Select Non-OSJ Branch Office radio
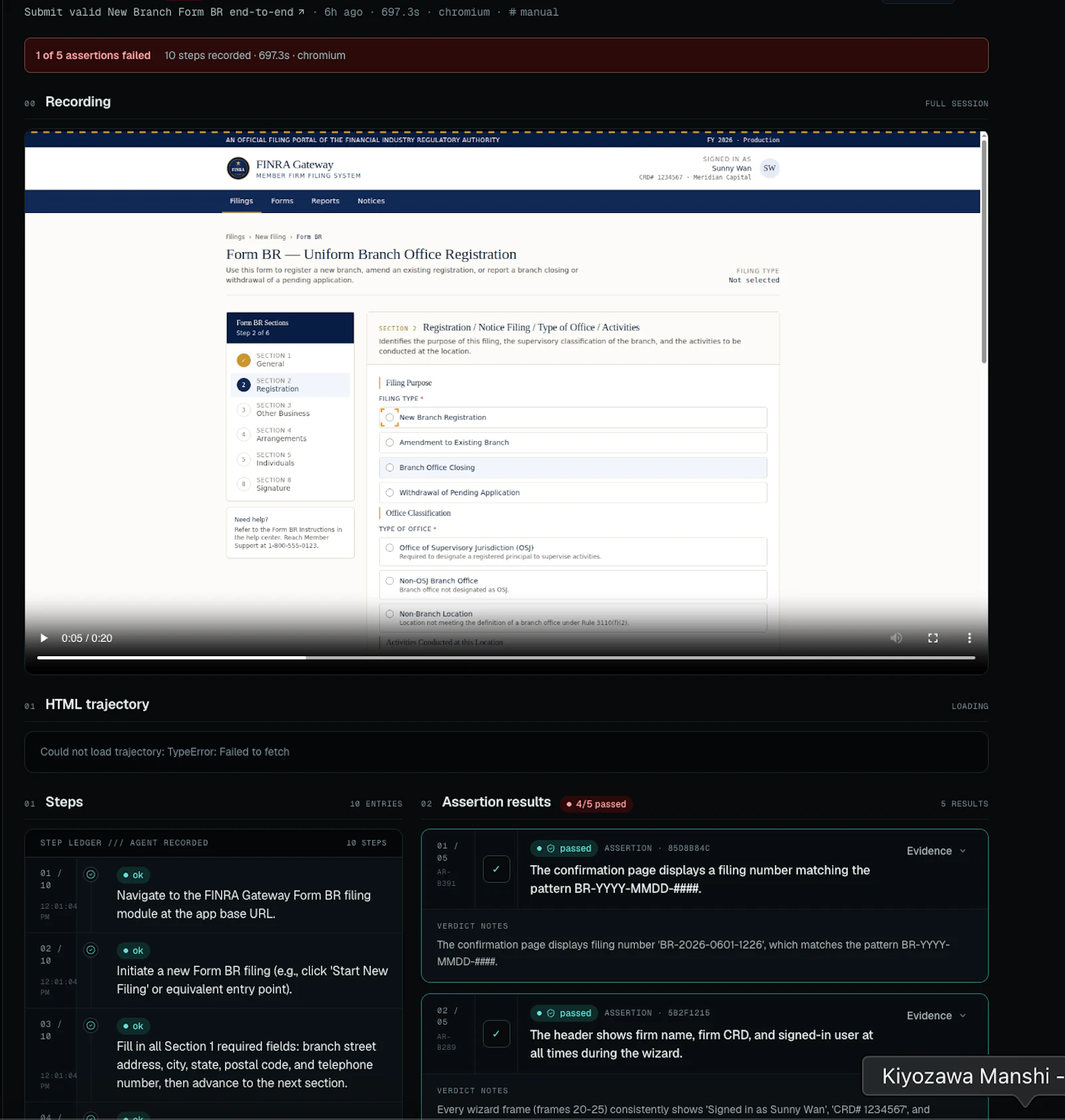Screen dimensions: 1065x1120 coord(389,581)
